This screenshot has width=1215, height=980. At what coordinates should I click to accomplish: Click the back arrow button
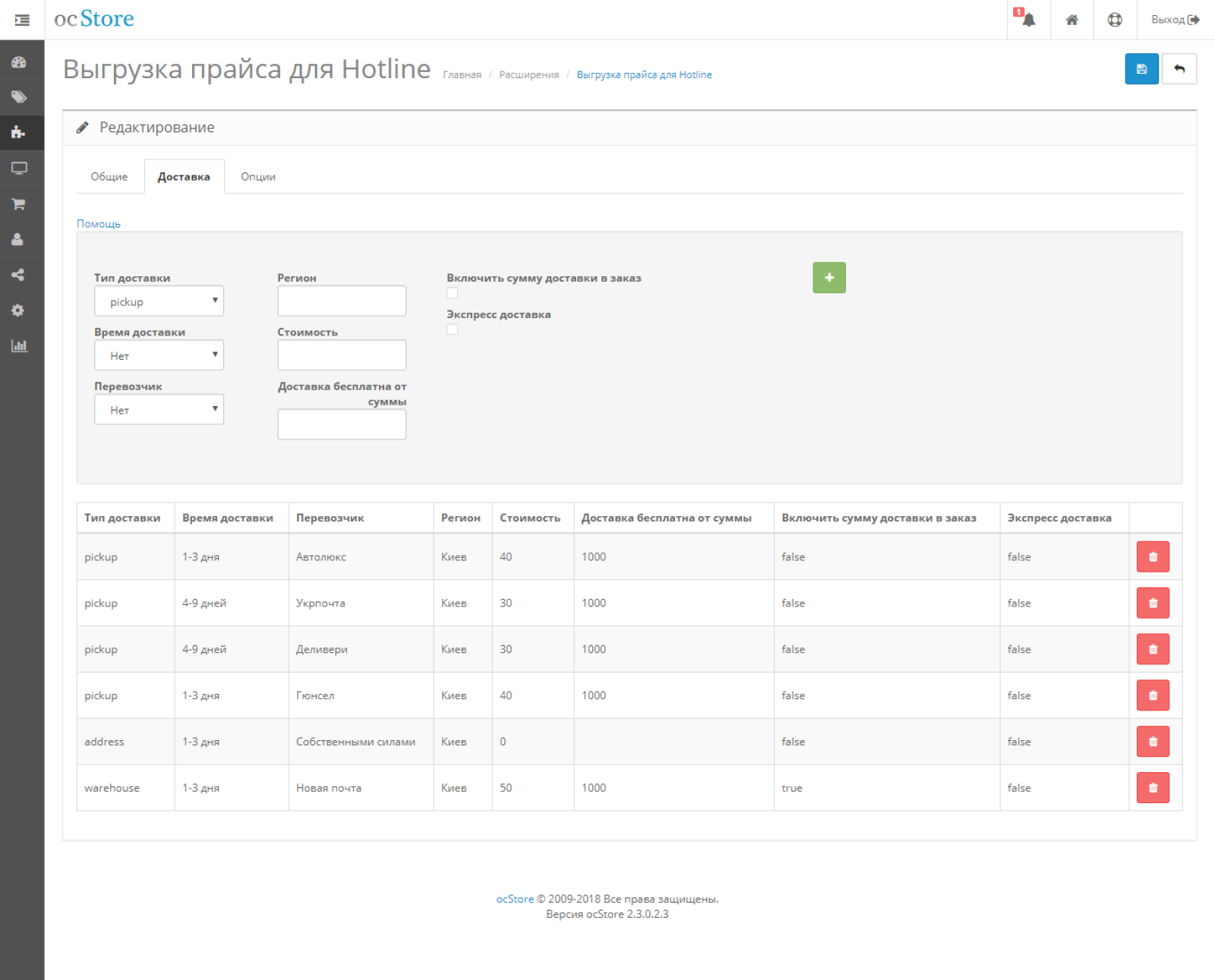coord(1179,69)
